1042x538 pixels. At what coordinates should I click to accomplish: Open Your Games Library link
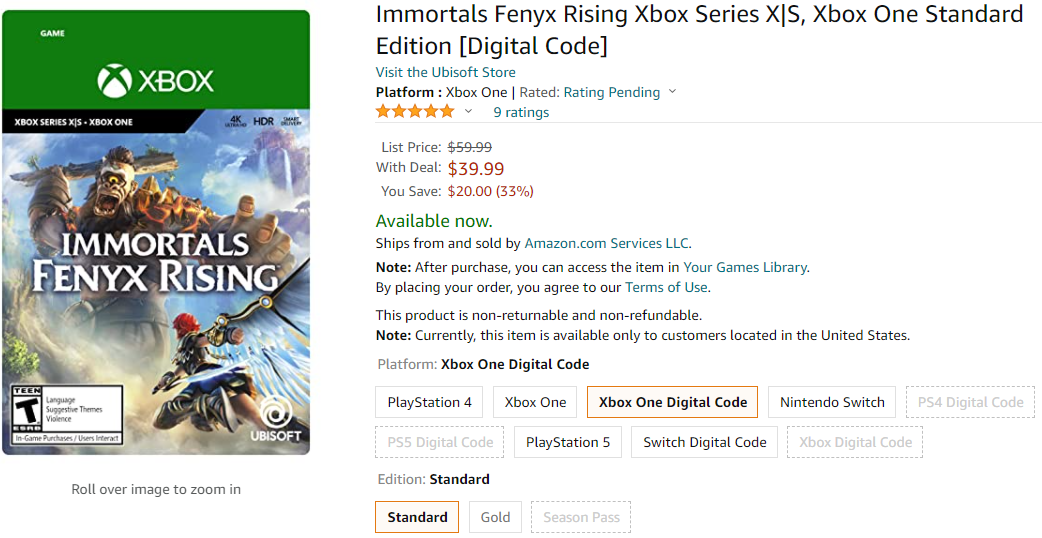point(745,267)
